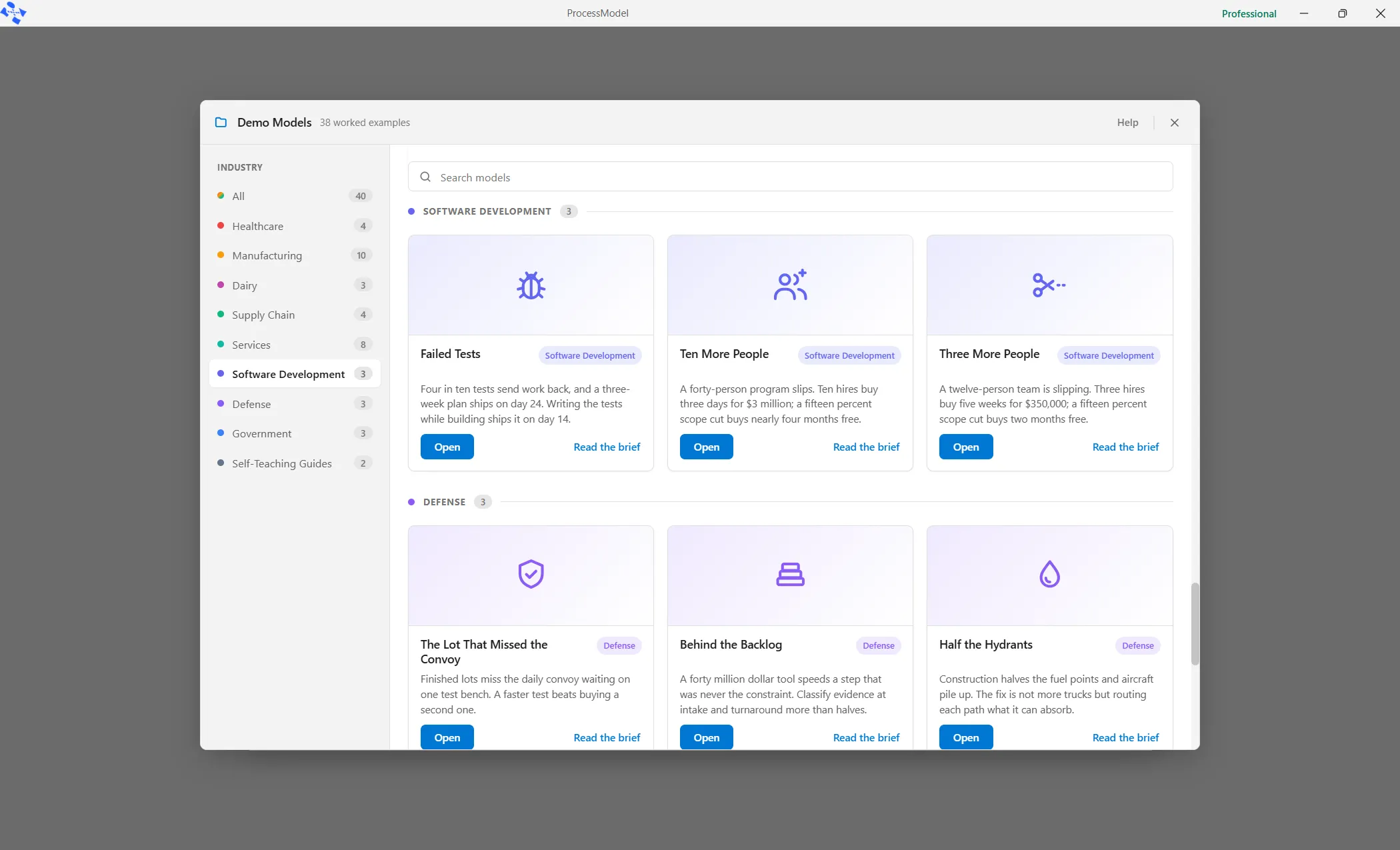This screenshot has width=1400, height=850.
Task: Focus the Search models field
Action: point(790,177)
